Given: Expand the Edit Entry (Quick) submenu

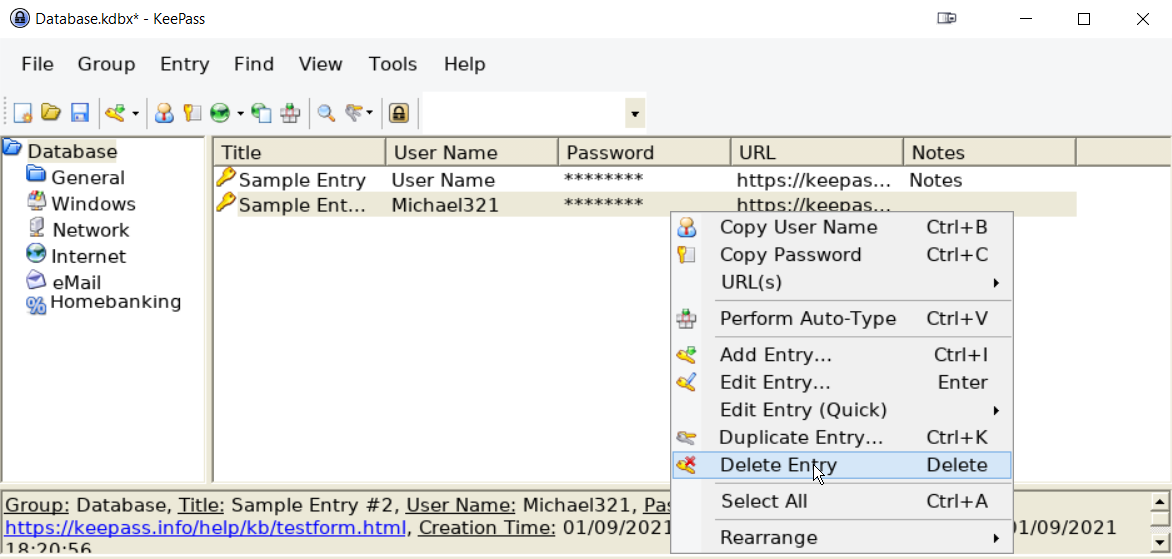Looking at the screenshot, I should 842,410.
